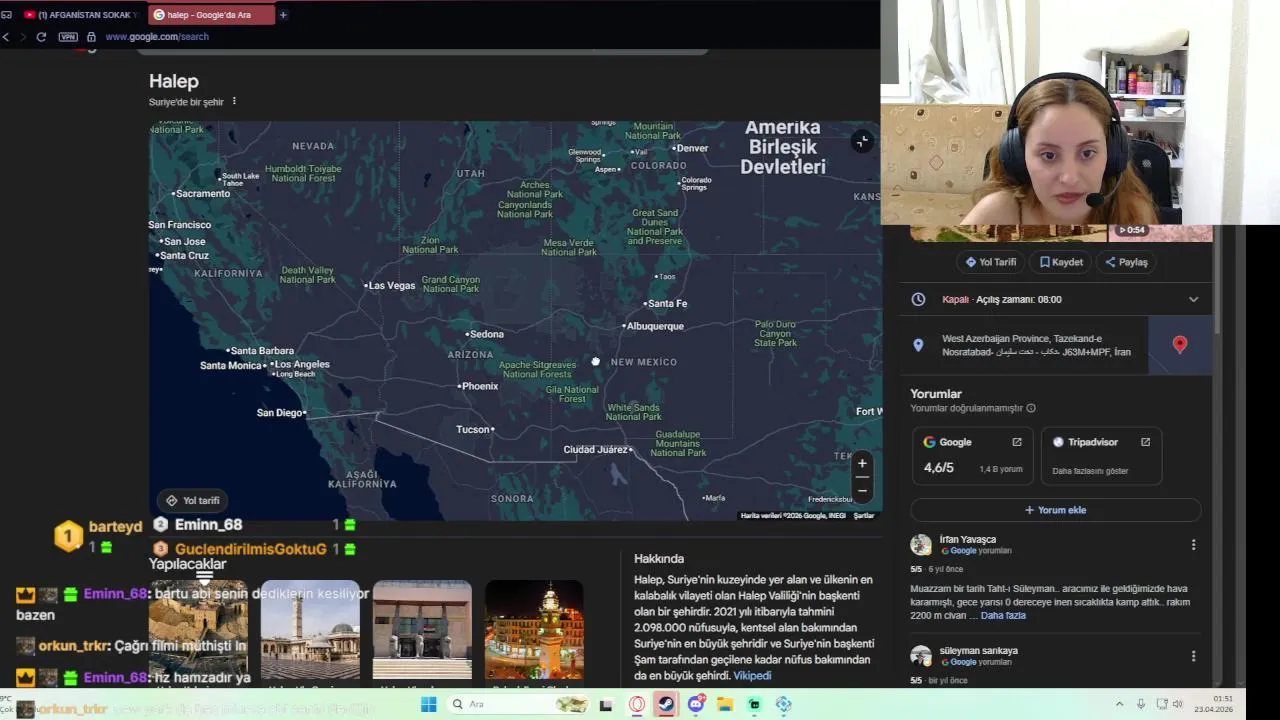
Task: Reload the current page
Action: tap(41, 37)
